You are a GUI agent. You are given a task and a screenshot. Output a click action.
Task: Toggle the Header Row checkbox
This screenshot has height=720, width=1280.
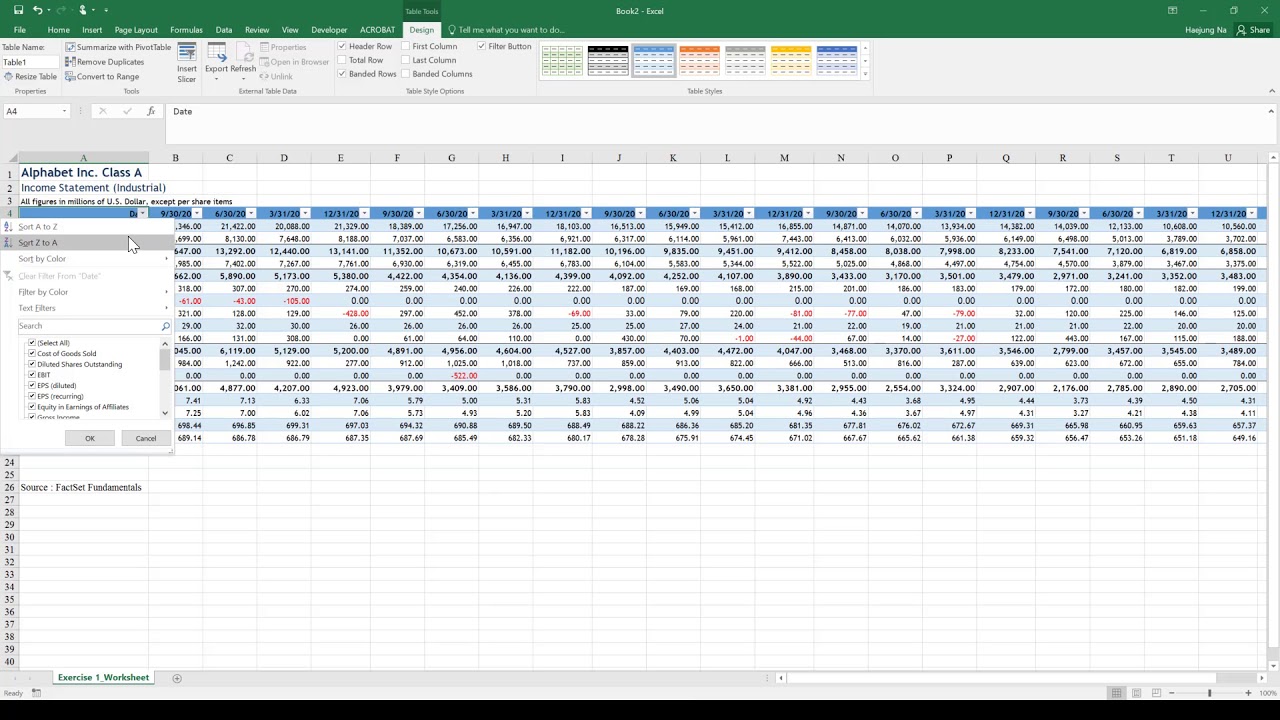coord(342,47)
